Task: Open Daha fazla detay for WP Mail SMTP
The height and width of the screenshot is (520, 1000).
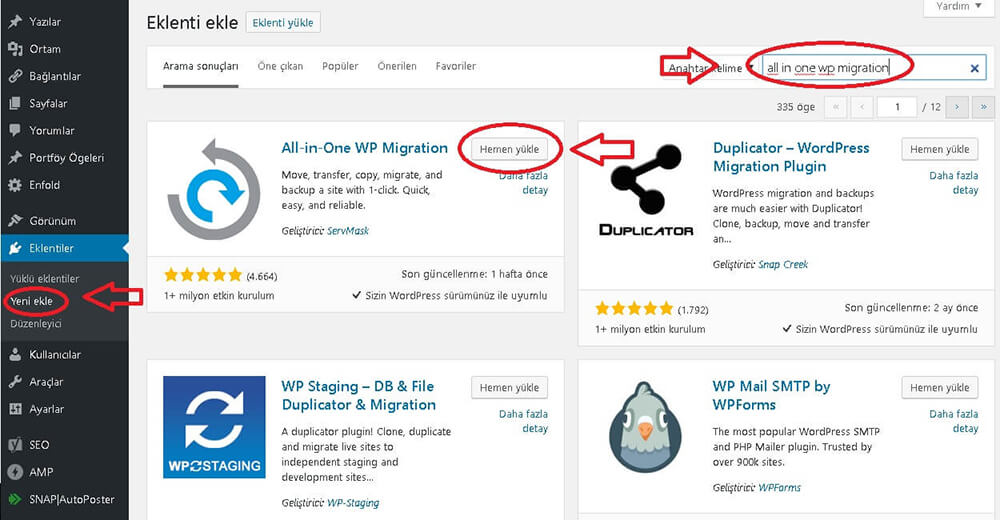Action: 953,422
